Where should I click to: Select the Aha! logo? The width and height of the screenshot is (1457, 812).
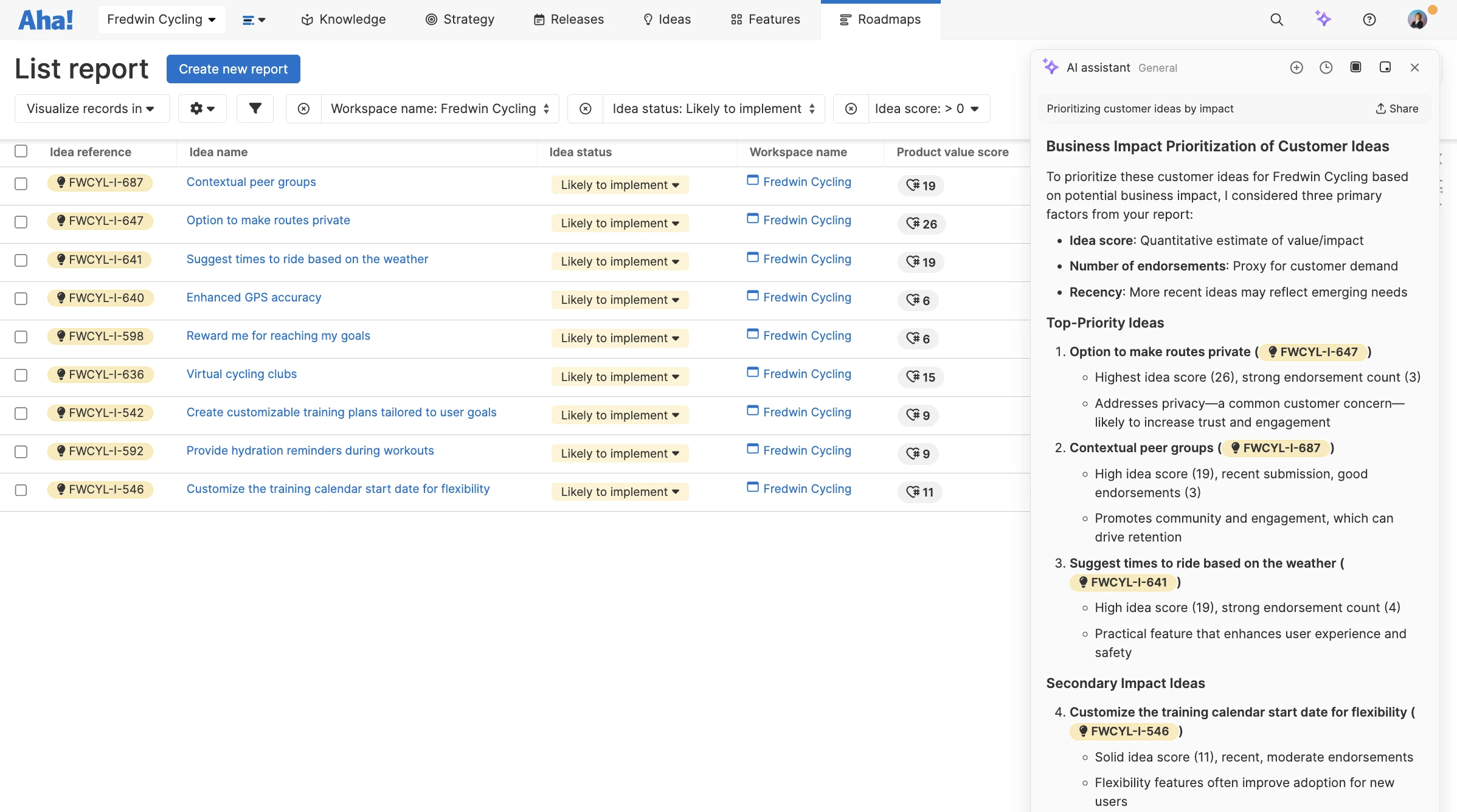pos(46,19)
